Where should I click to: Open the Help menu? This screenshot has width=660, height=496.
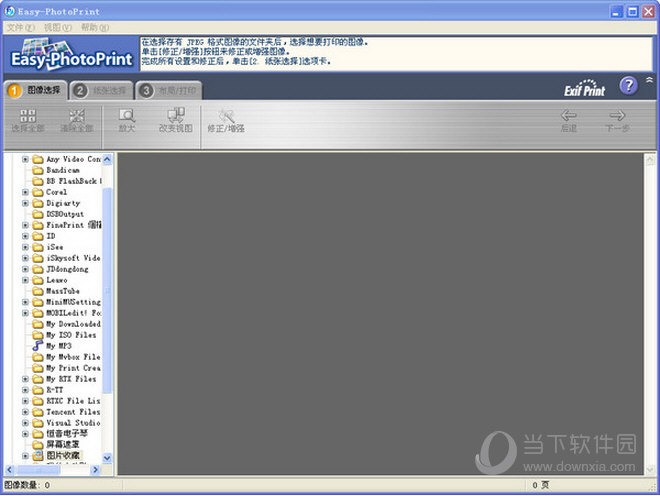(95, 28)
